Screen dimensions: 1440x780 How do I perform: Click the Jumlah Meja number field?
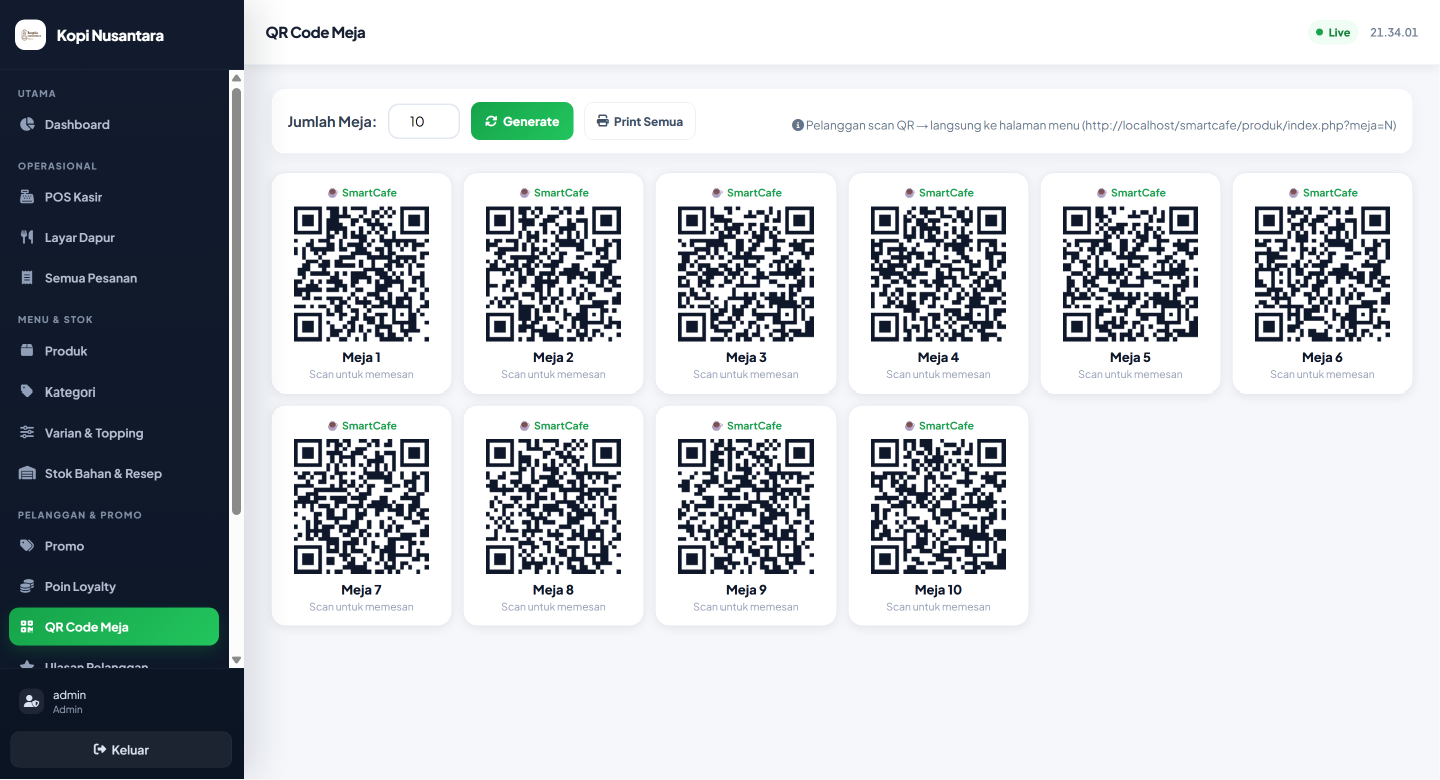tap(424, 121)
